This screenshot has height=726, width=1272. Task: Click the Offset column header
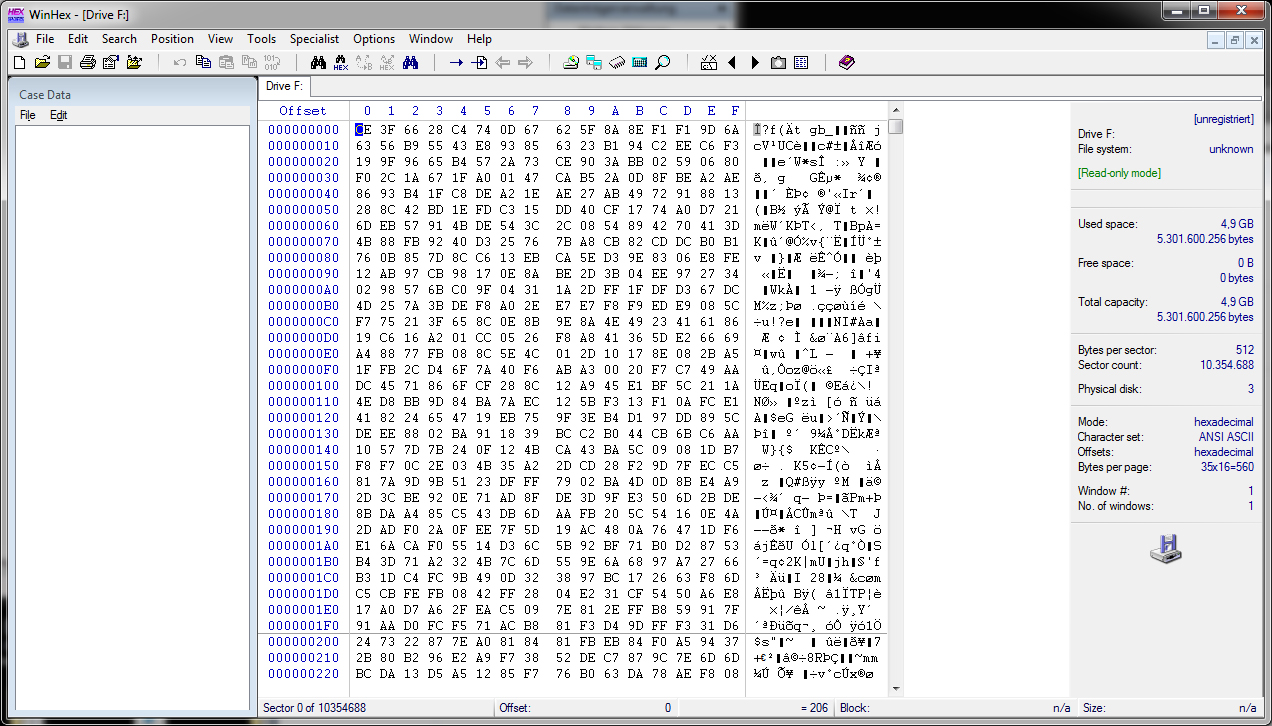(x=302, y=111)
